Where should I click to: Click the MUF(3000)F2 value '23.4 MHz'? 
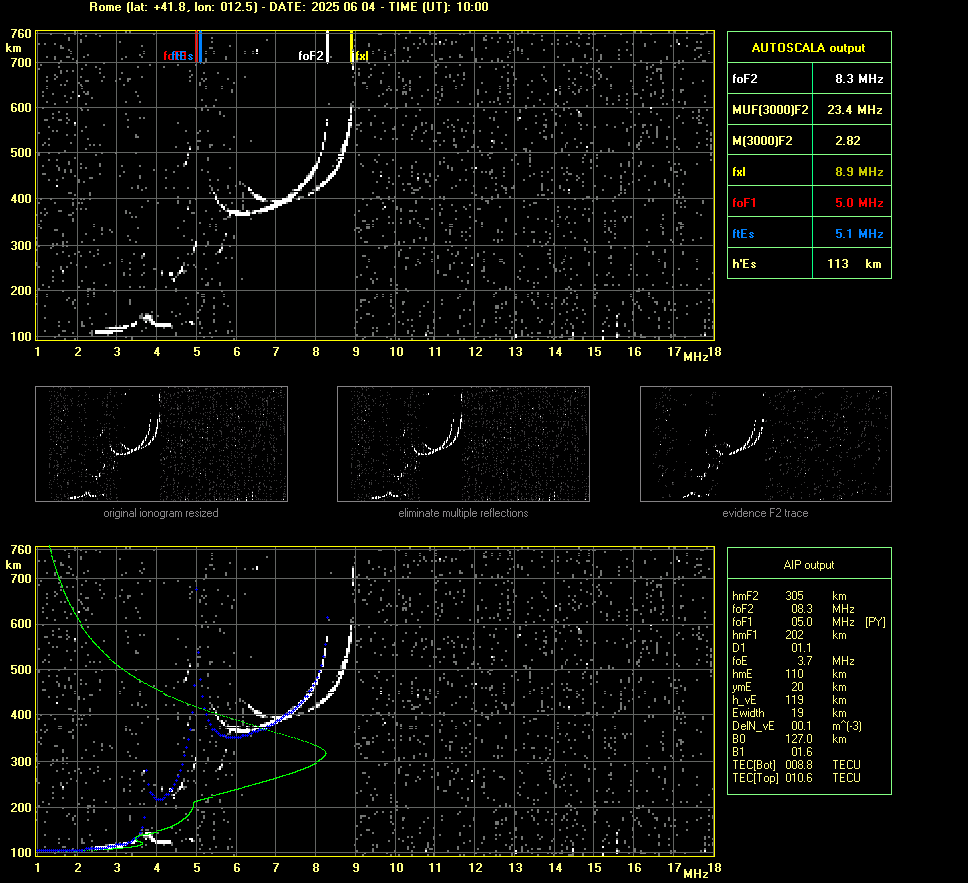pos(854,110)
